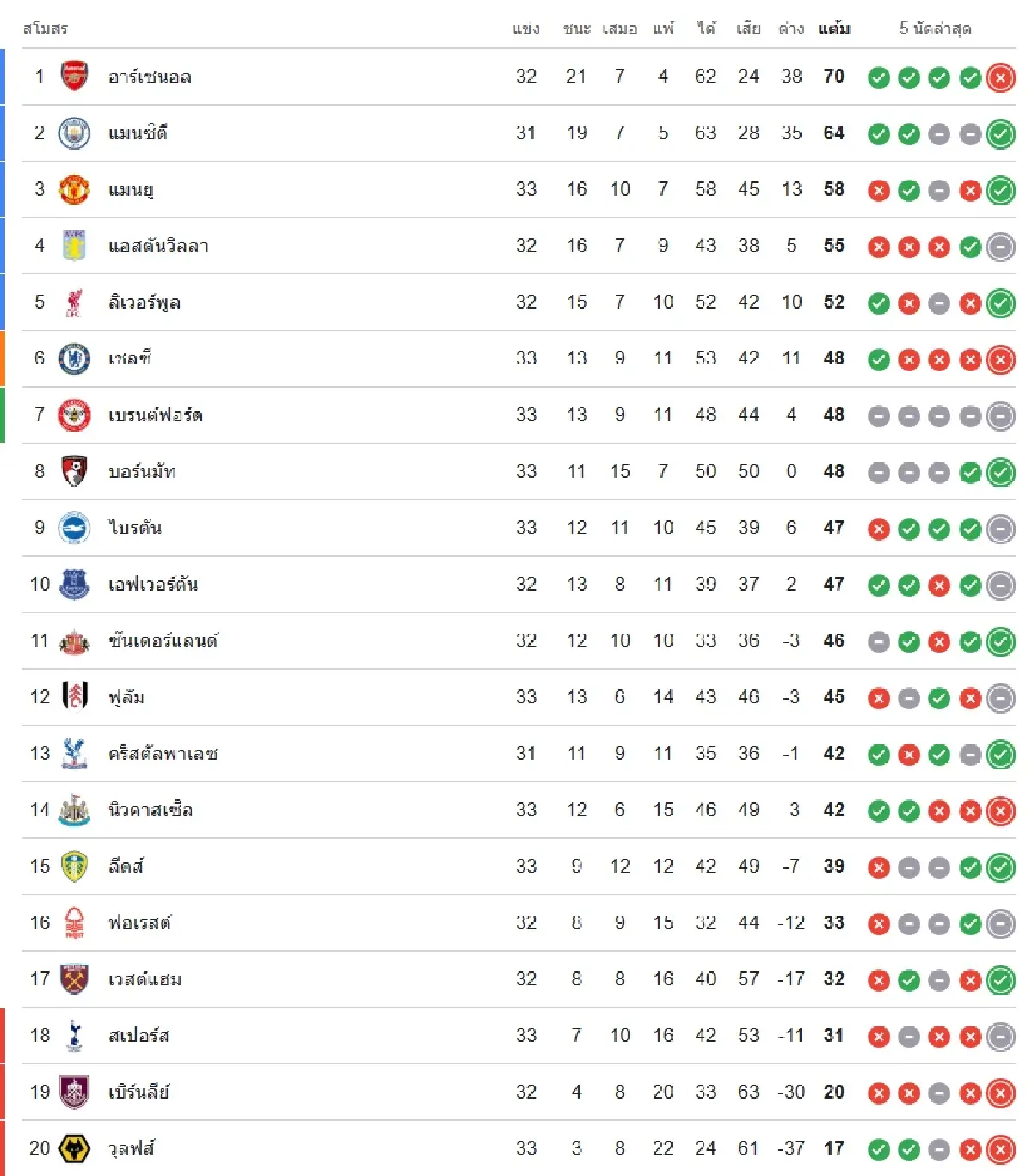This screenshot has width=1032, height=1176.
Task: Click the Liverpool club crest
Action: [x=74, y=303]
